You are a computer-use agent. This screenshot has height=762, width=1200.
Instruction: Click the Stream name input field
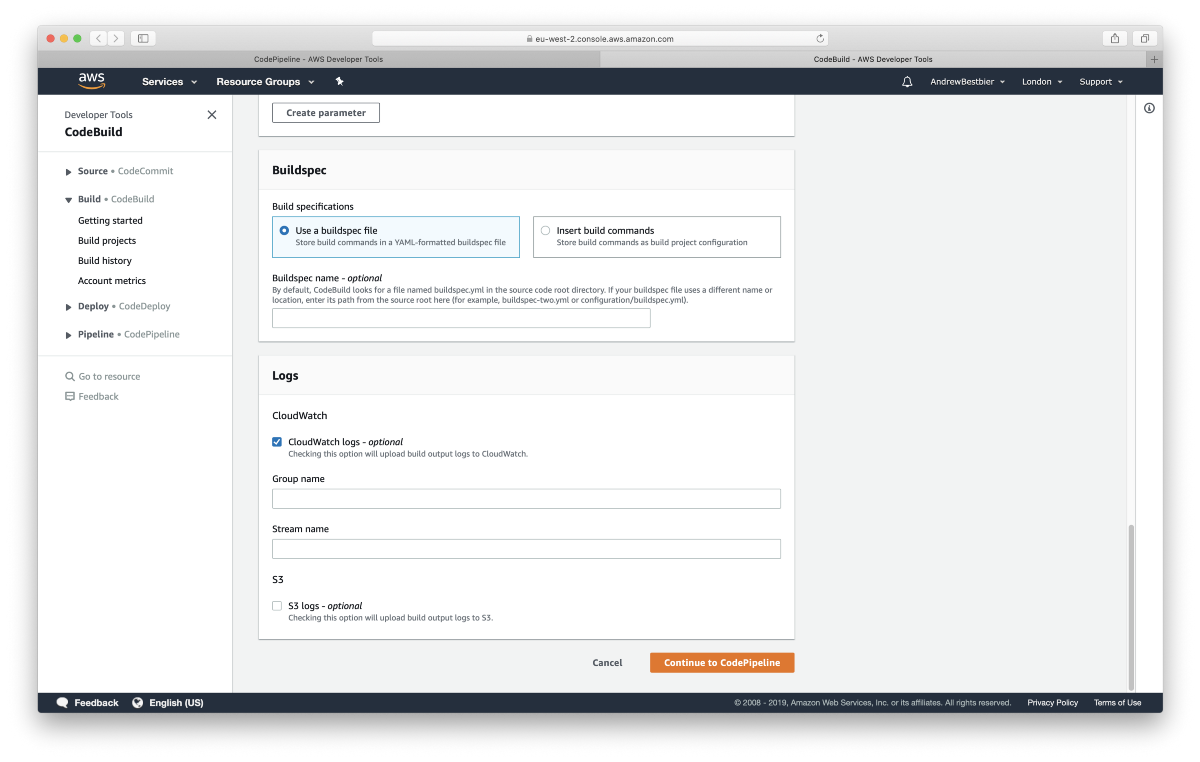tap(526, 549)
